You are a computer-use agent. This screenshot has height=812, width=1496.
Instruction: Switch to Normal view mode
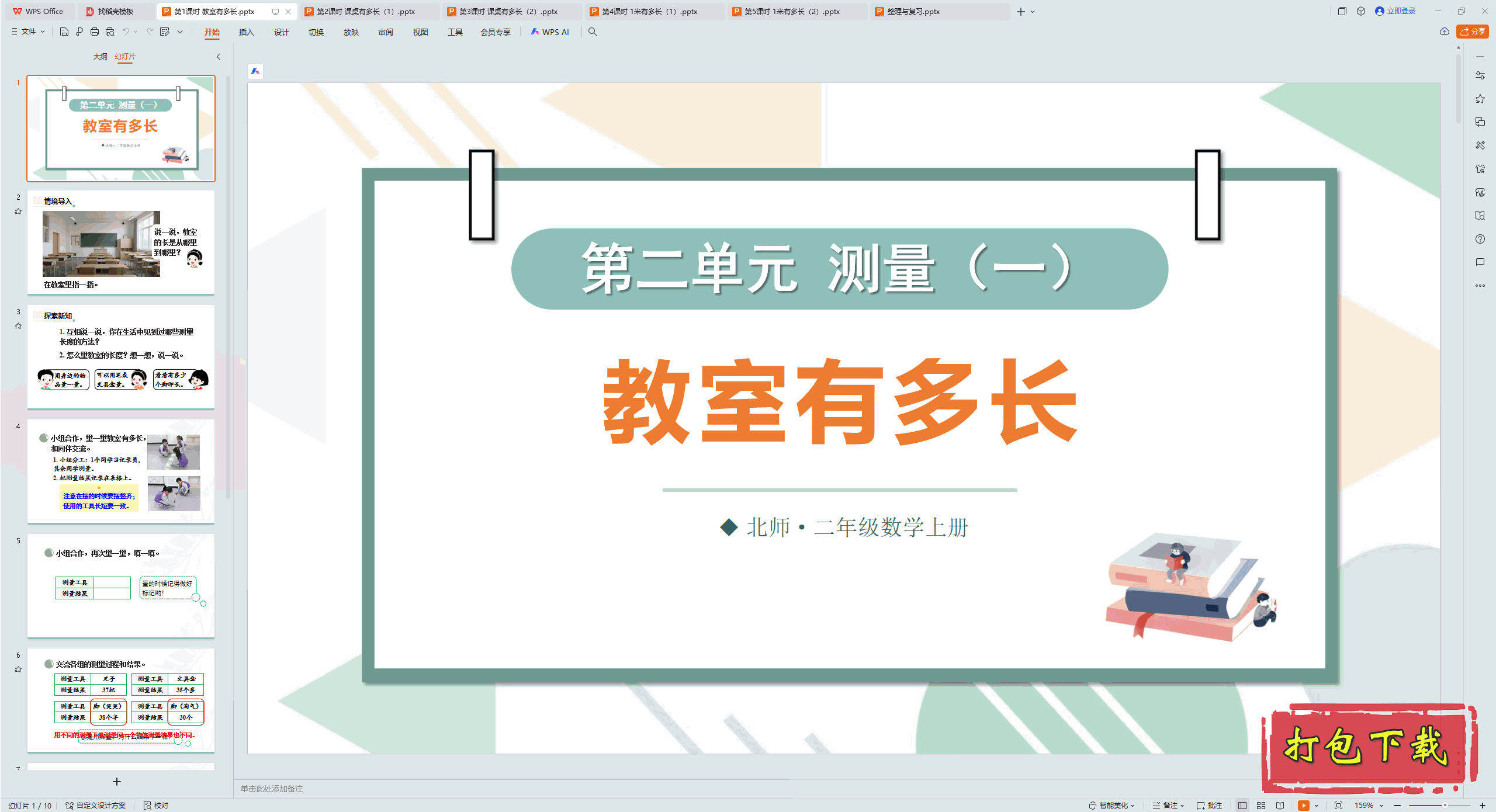pyautogui.click(x=1242, y=805)
